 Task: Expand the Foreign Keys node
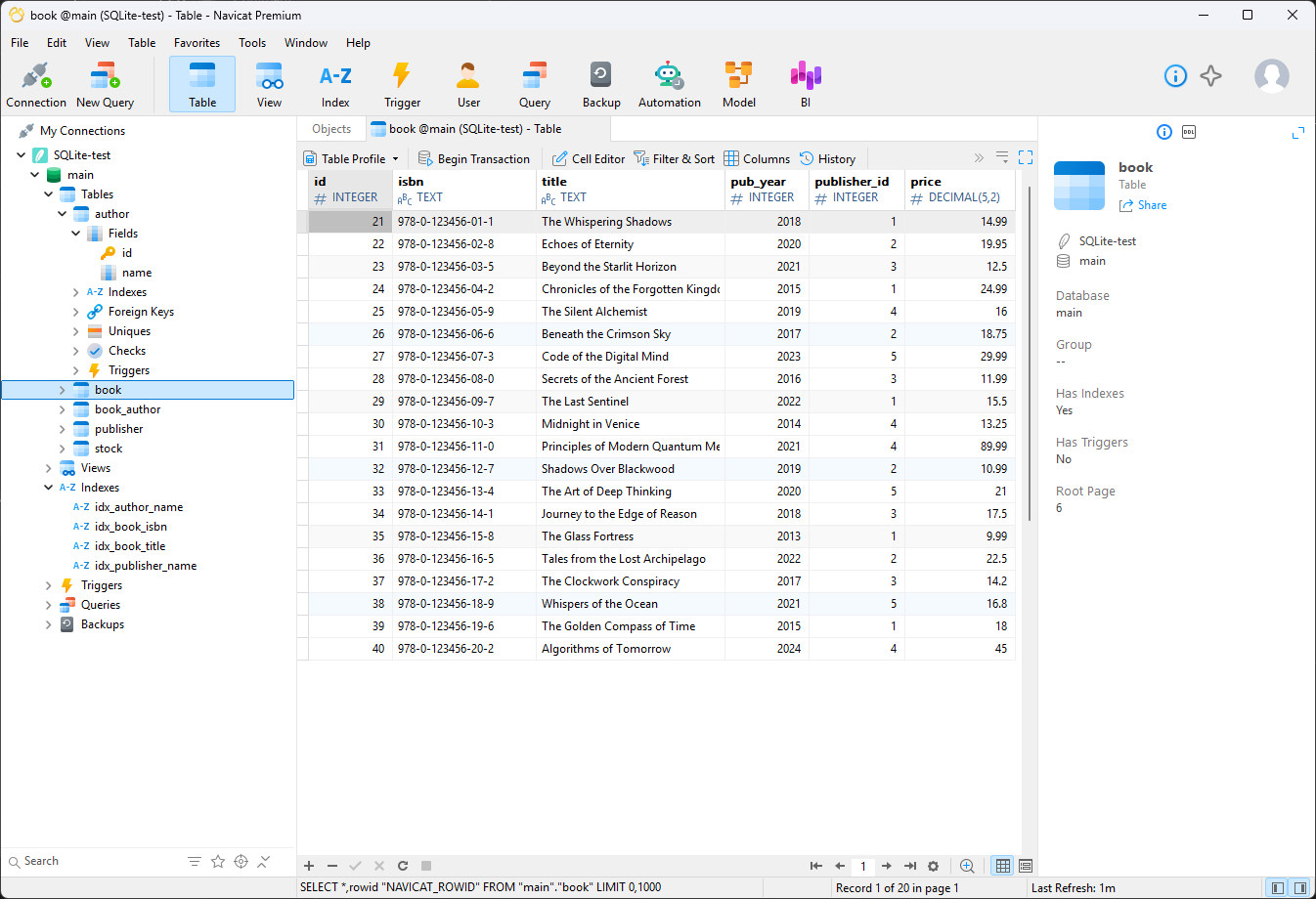(76, 312)
